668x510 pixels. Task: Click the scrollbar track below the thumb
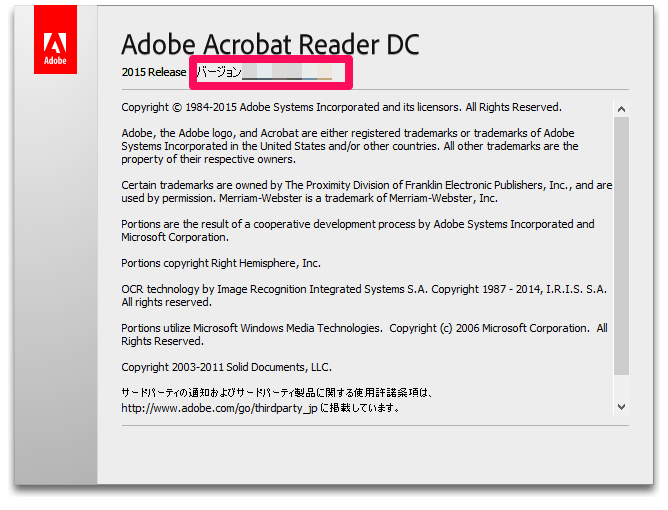pos(621,388)
